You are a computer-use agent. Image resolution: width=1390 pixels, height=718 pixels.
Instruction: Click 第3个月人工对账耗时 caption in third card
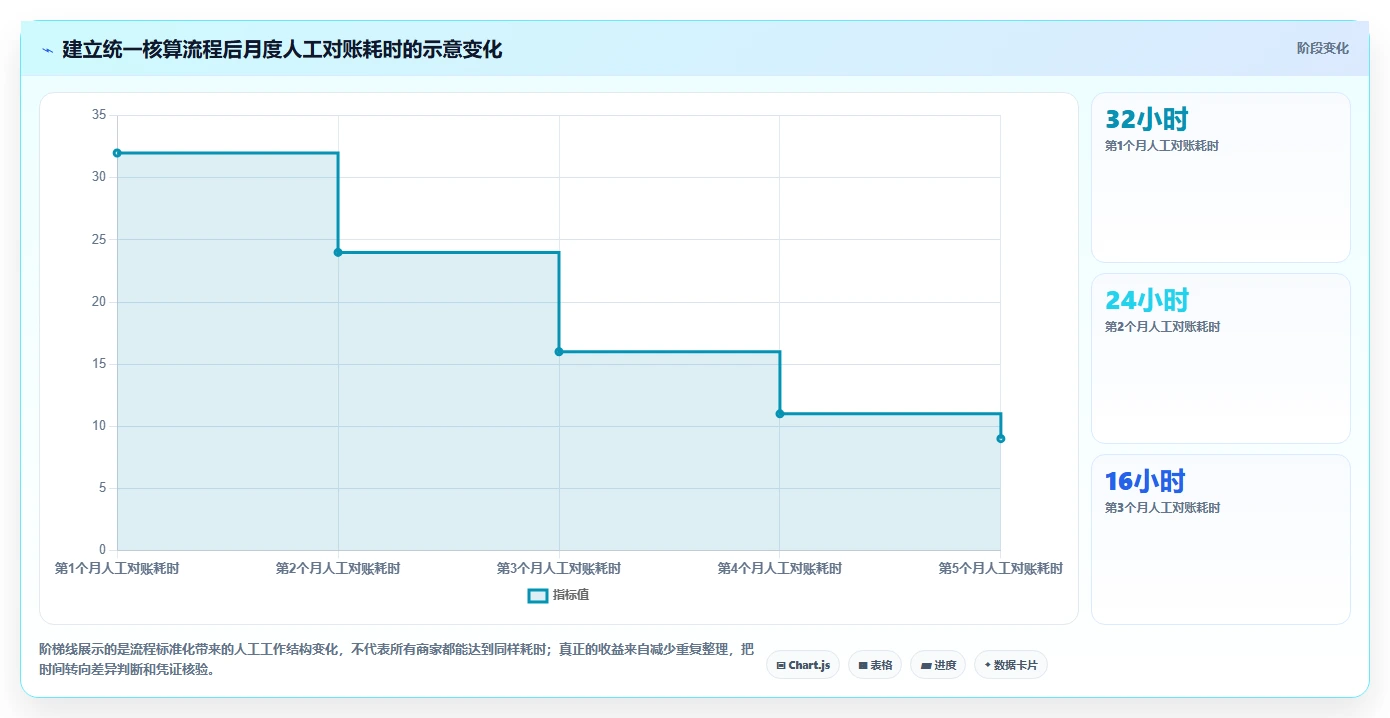point(1162,508)
